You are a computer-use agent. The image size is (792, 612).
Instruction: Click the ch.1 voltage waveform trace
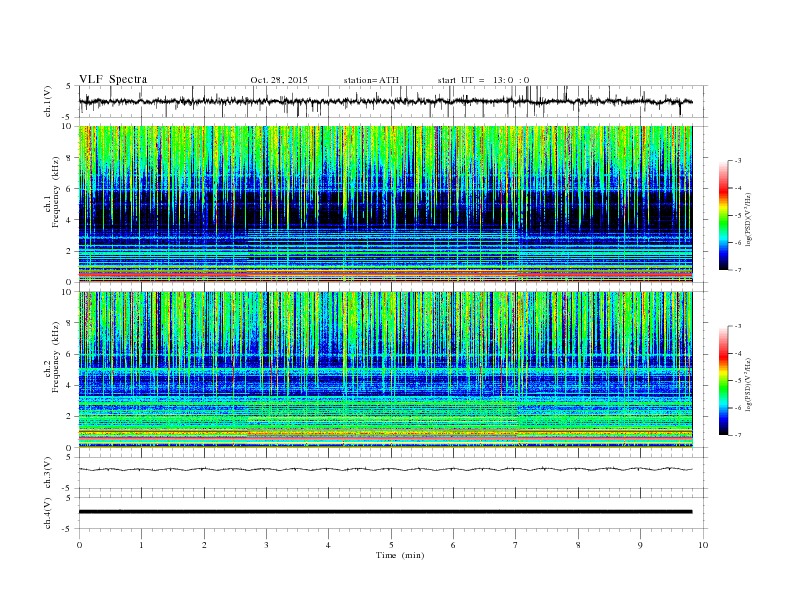pos(385,101)
